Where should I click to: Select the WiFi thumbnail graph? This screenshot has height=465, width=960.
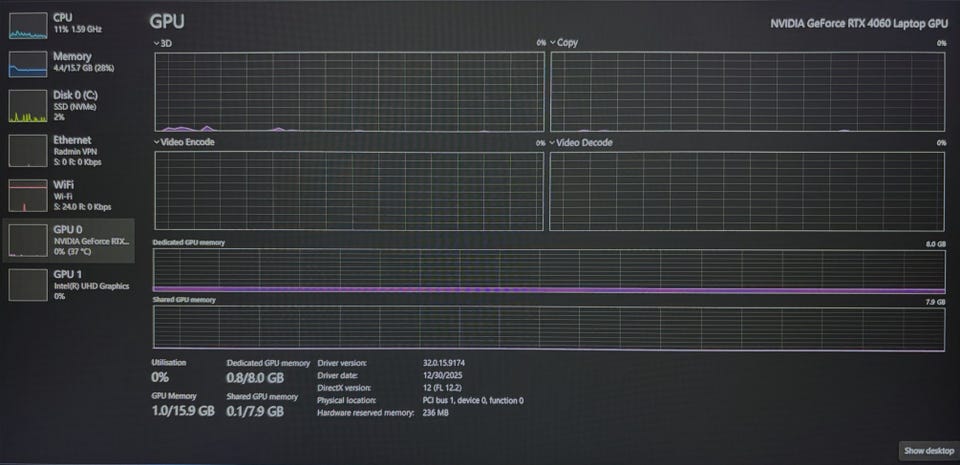coord(28,195)
